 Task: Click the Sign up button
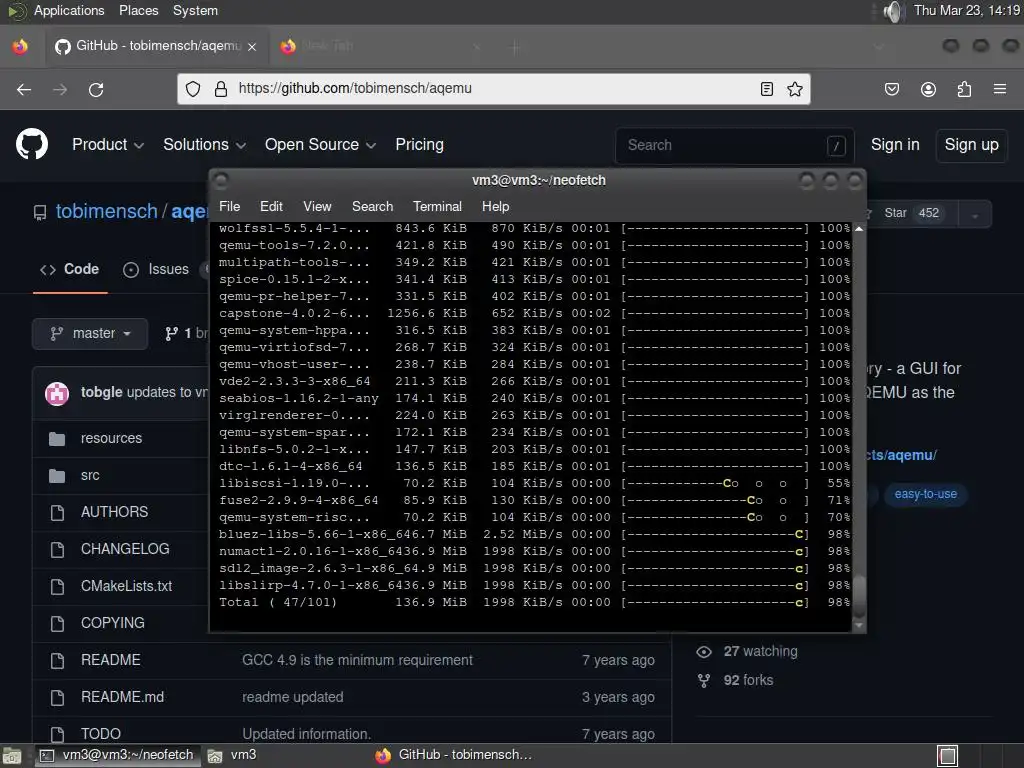(971, 144)
